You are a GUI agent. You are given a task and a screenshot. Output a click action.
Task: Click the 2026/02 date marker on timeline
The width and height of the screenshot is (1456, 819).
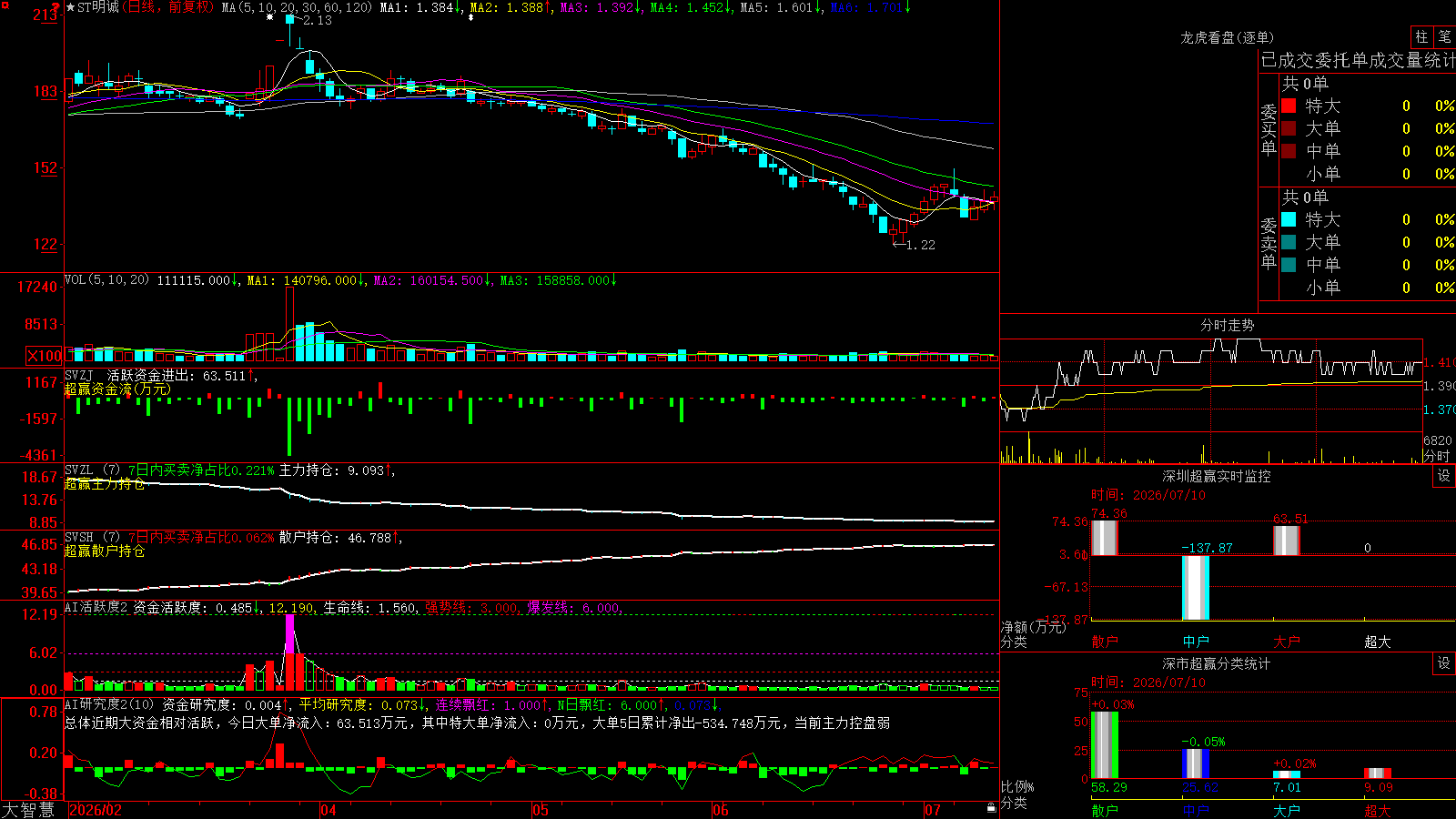(96, 810)
